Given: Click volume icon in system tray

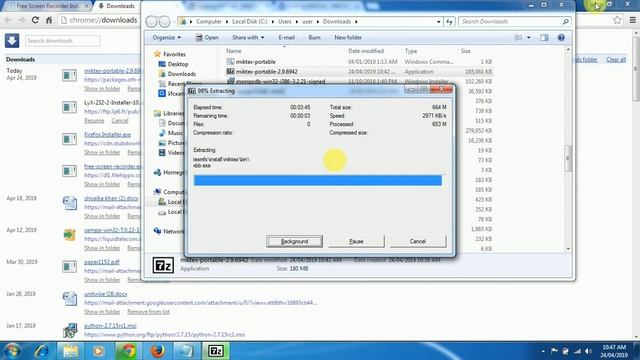Looking at the screenshot, I should click(x=588, y=351).
